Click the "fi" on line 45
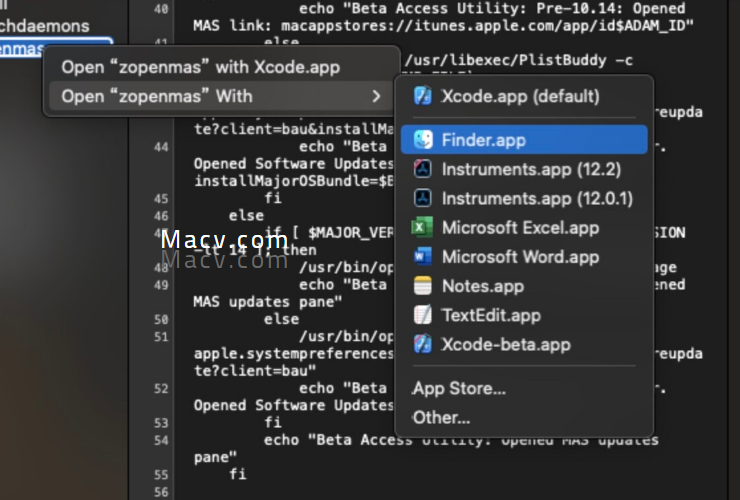This screenshot has width=740, height=500. click(x=273, y=198)
